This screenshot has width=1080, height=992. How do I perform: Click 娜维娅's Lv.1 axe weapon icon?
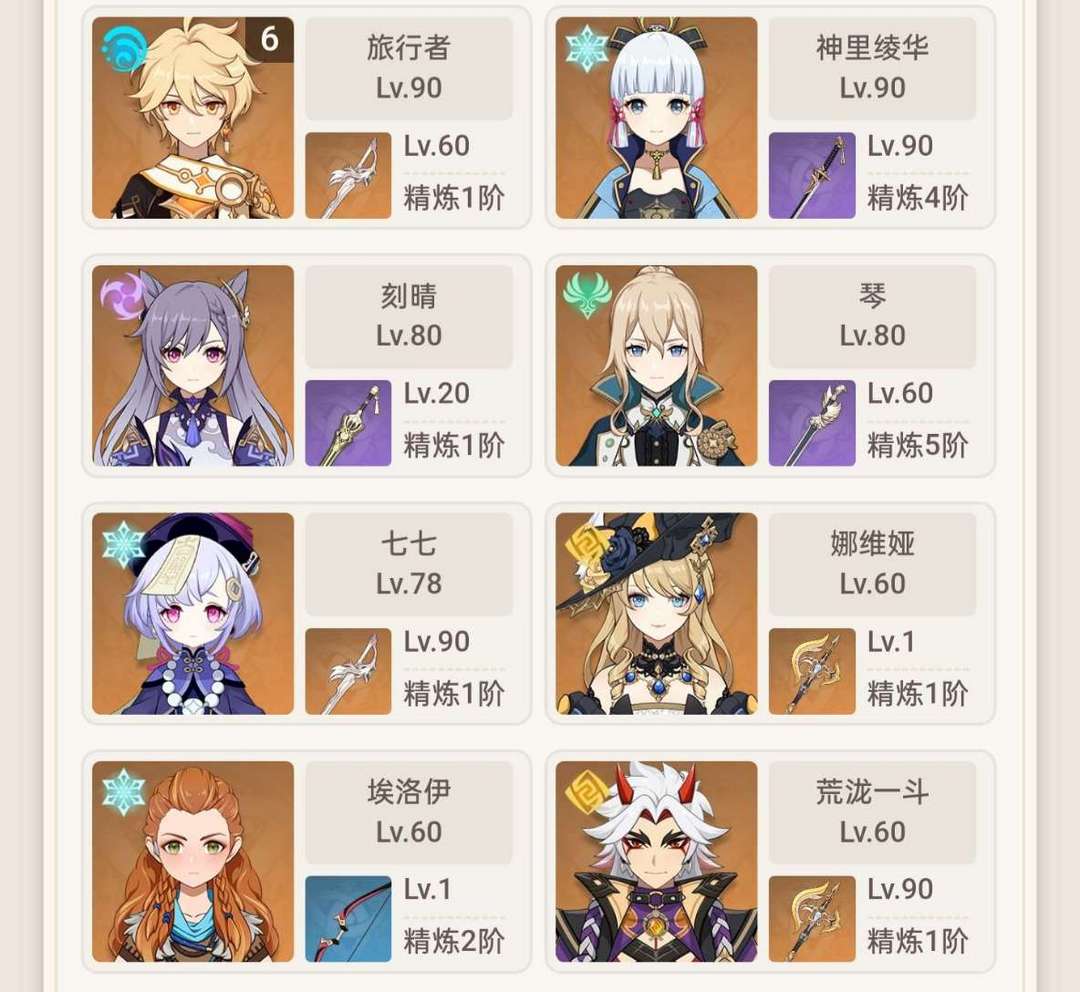click(812, 671)
